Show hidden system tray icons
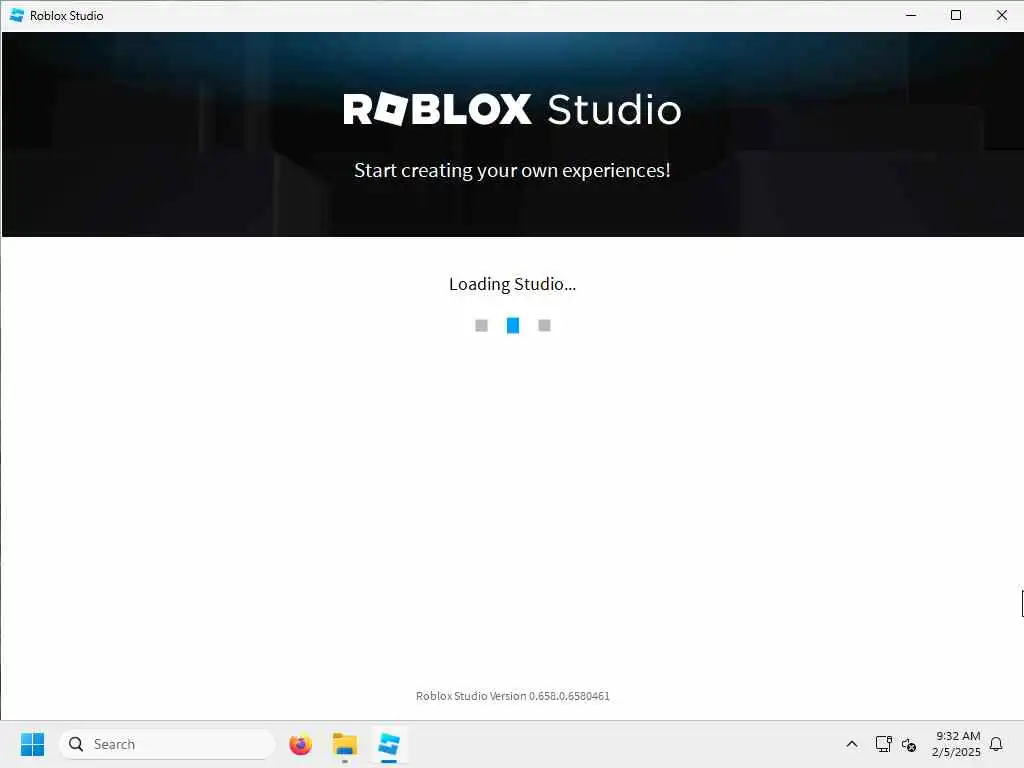This screenshot has height=768, width=1024. pos(852,744)
